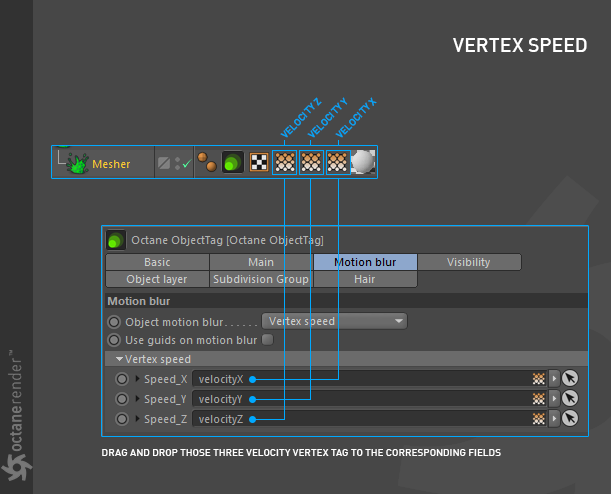Open the Hair tab

pos(366,279)
